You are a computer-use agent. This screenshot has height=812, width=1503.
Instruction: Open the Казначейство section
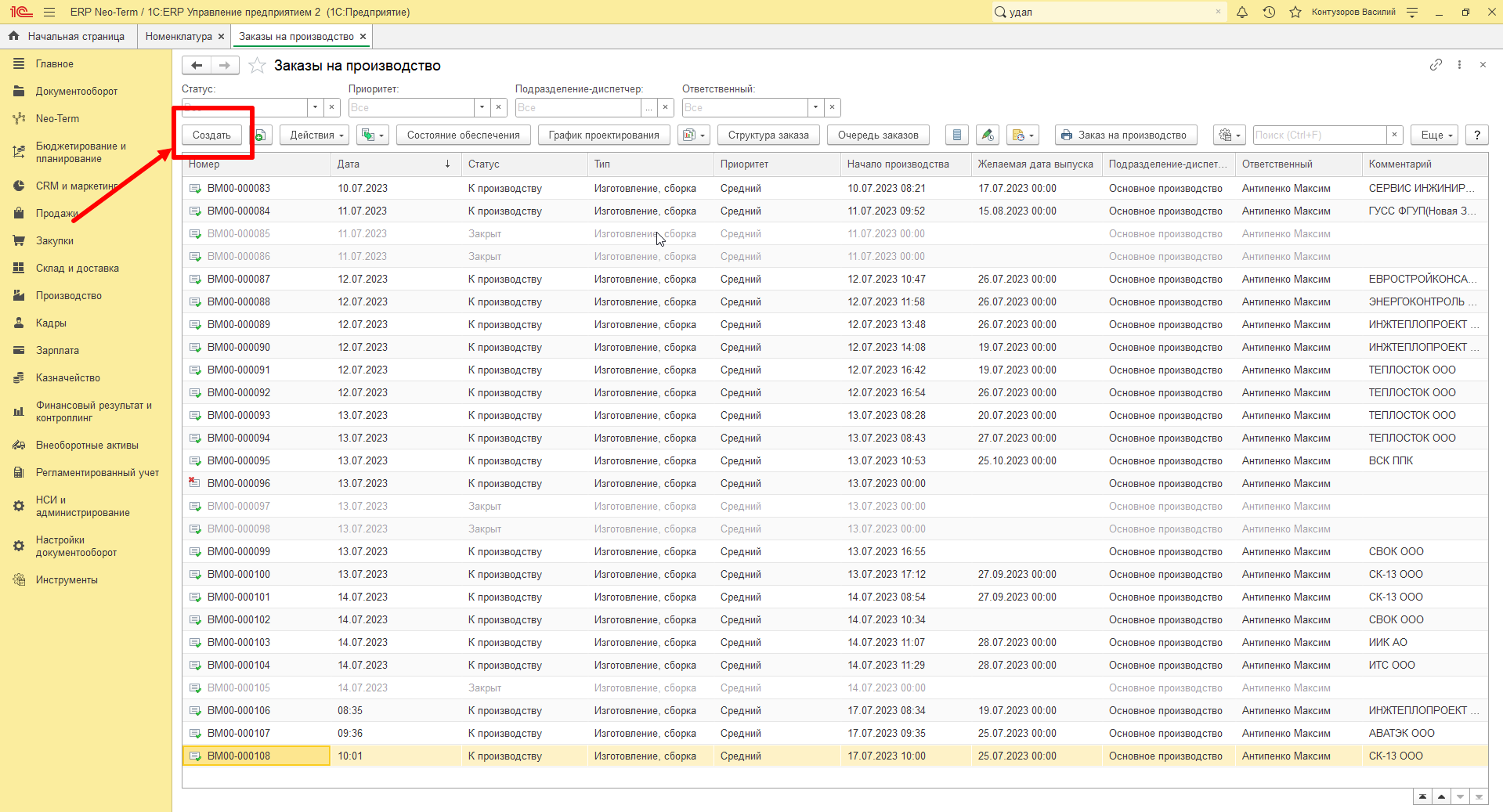[x=68, y=377]
